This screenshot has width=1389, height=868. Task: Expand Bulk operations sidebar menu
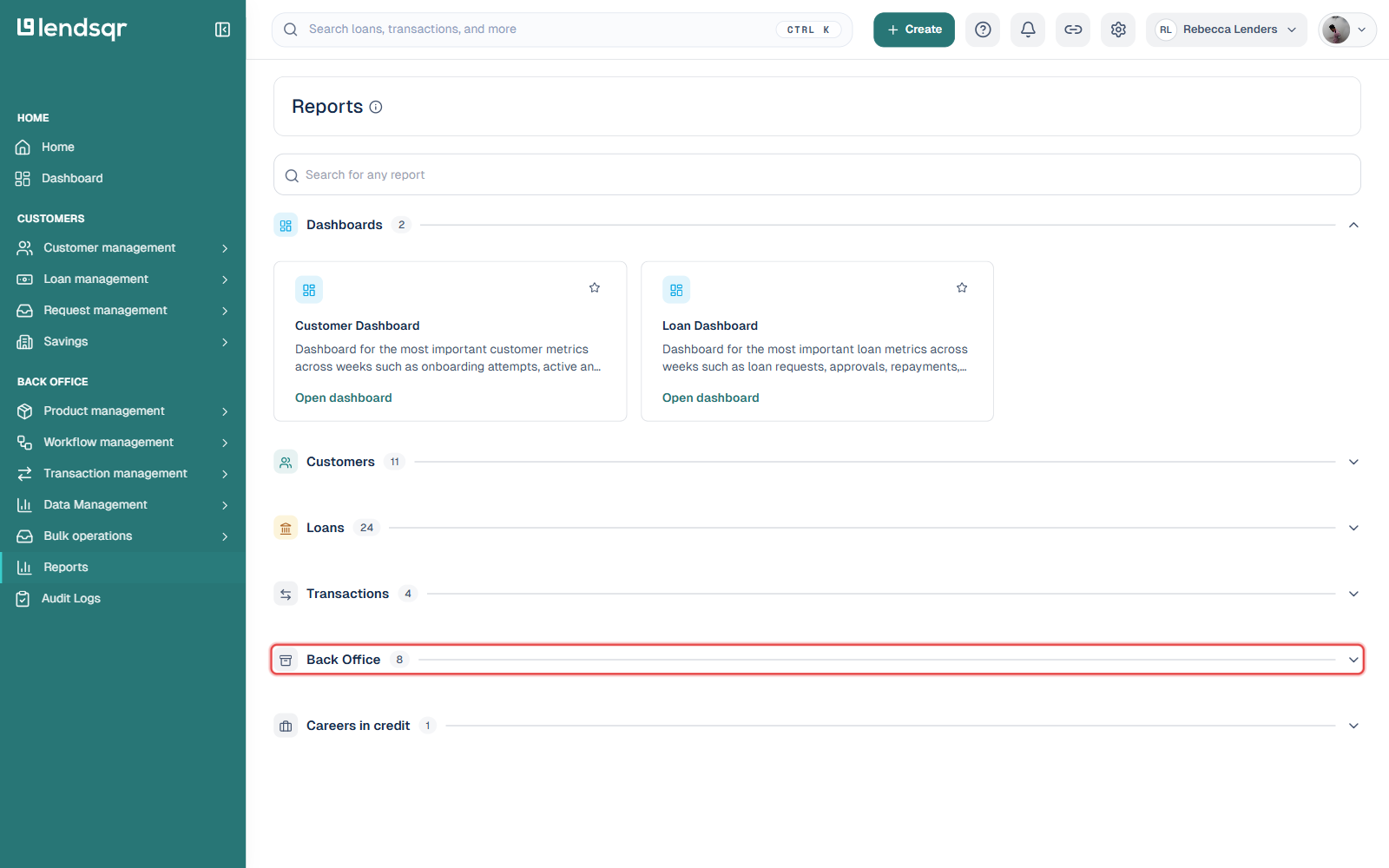pyautogui.click(x=122, y=536)
